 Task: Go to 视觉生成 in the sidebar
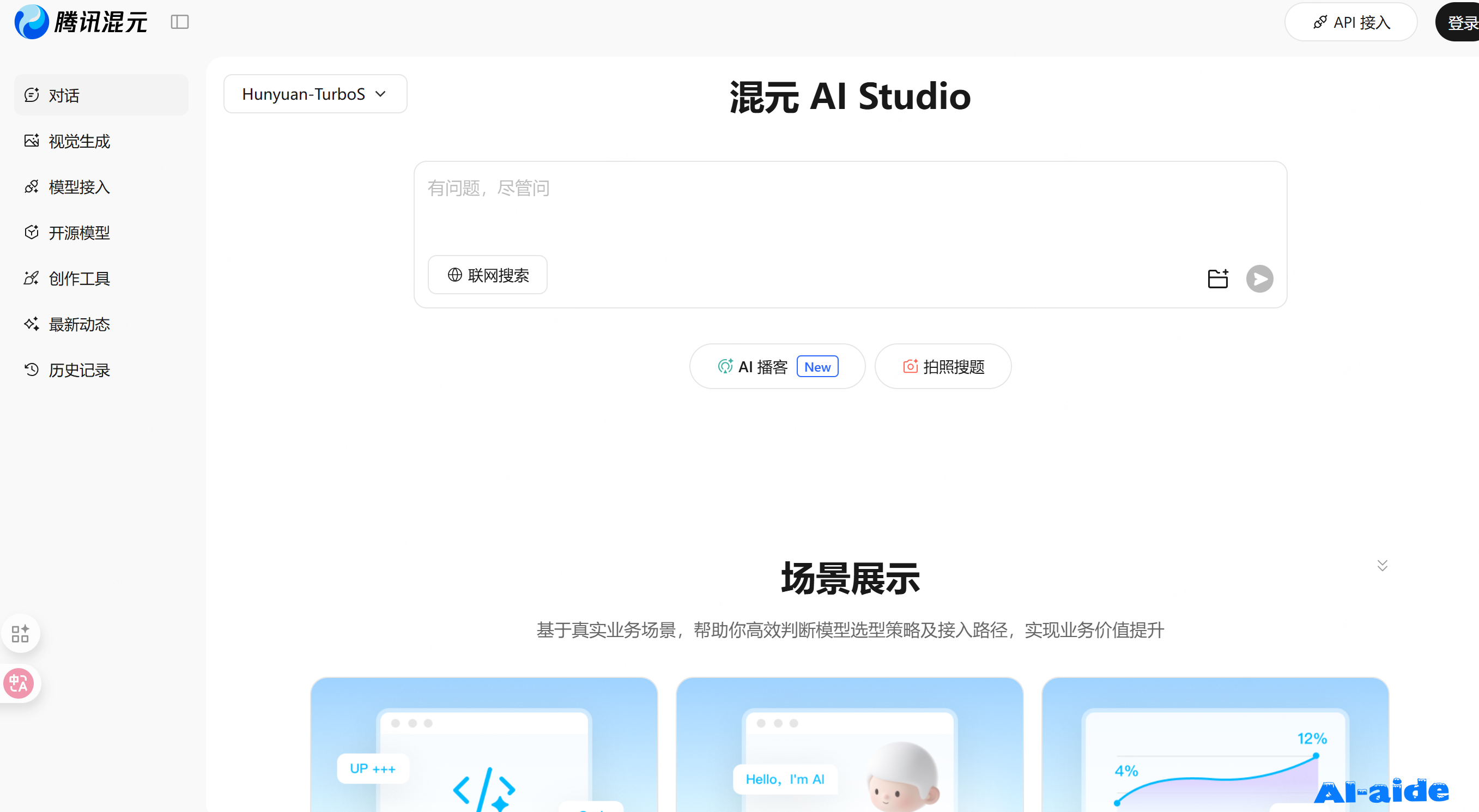click(101, 141)
